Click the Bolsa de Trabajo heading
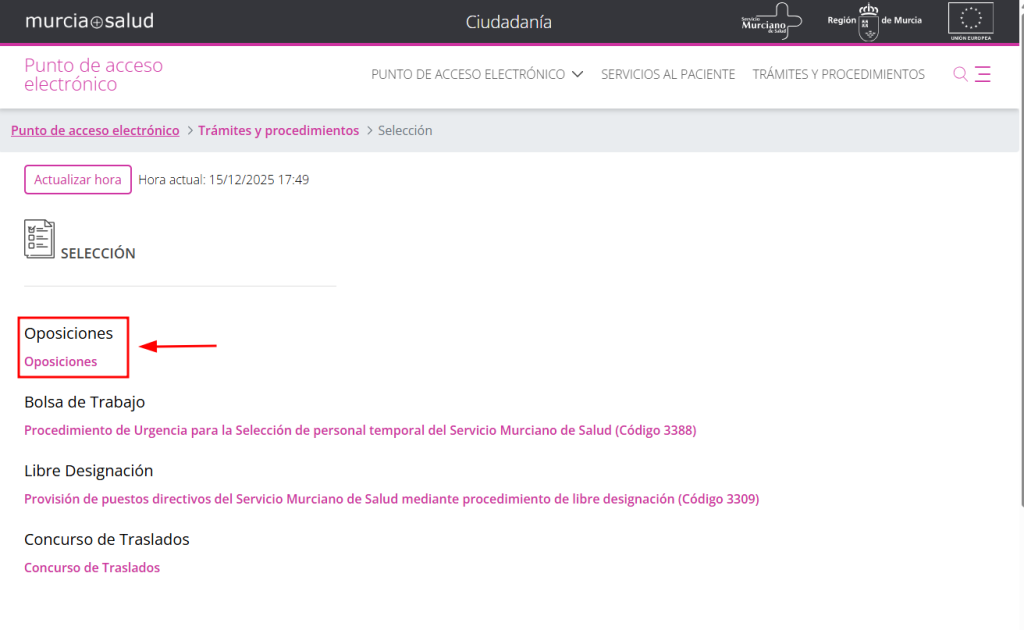The height and width of the screenshot is (630, 1024). point(84,402)
